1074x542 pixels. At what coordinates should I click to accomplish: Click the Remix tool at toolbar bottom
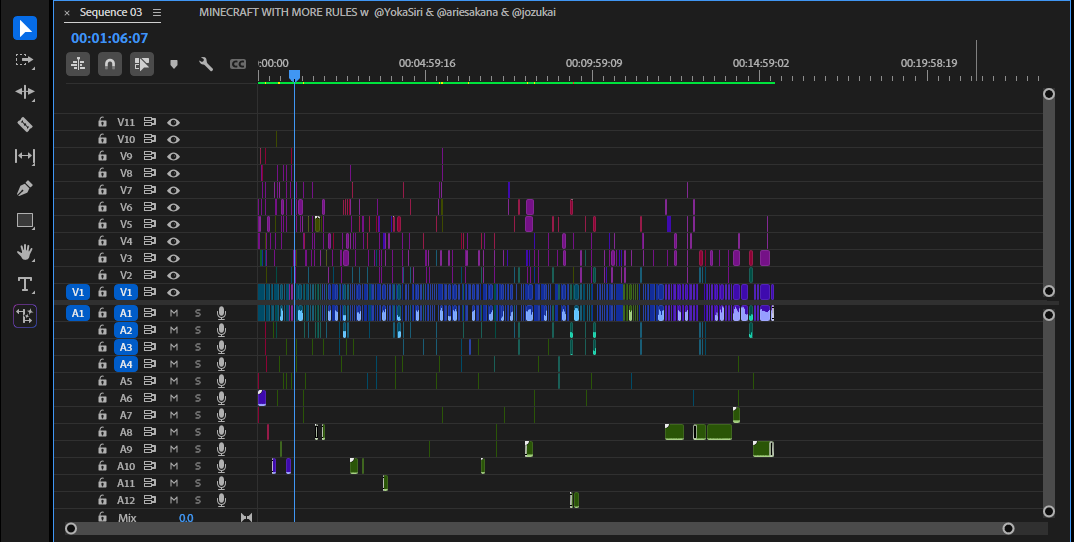(25, 316)
